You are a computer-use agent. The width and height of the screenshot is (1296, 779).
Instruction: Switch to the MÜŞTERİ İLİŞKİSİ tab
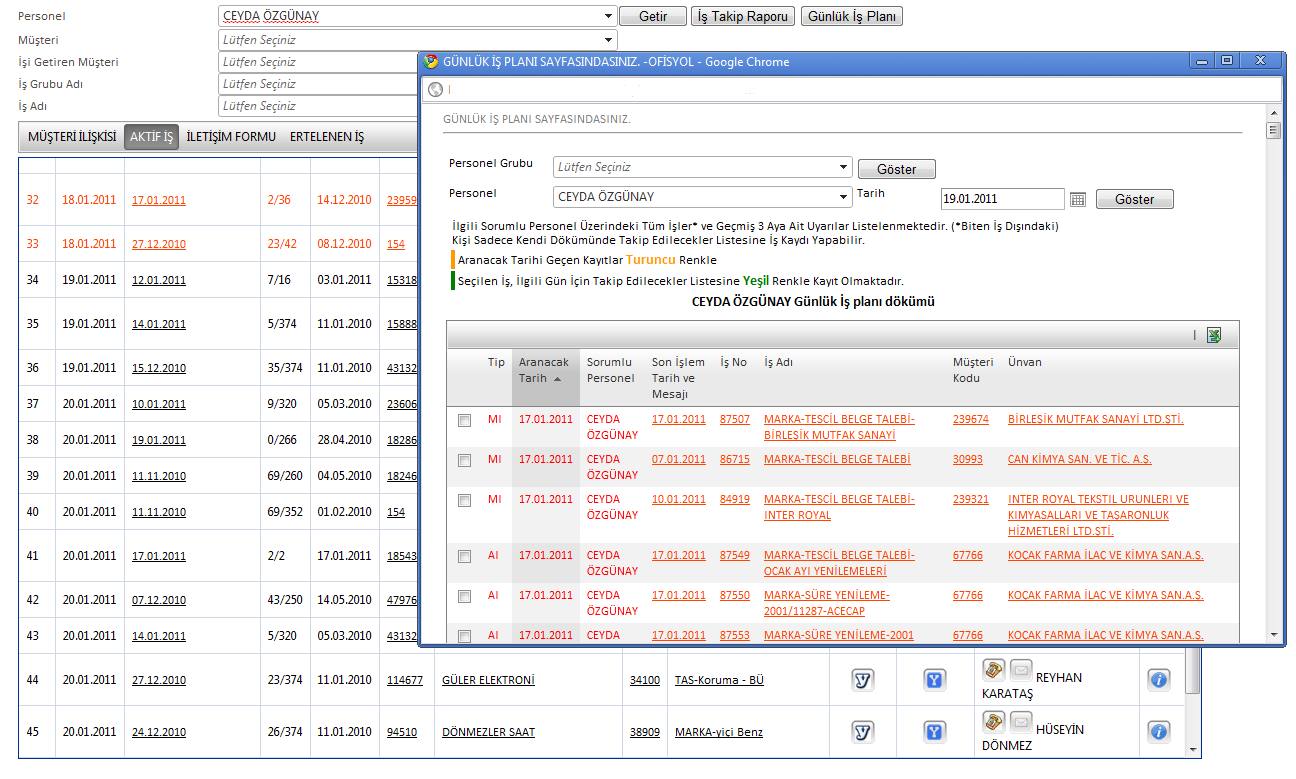(x=72, y=137)
